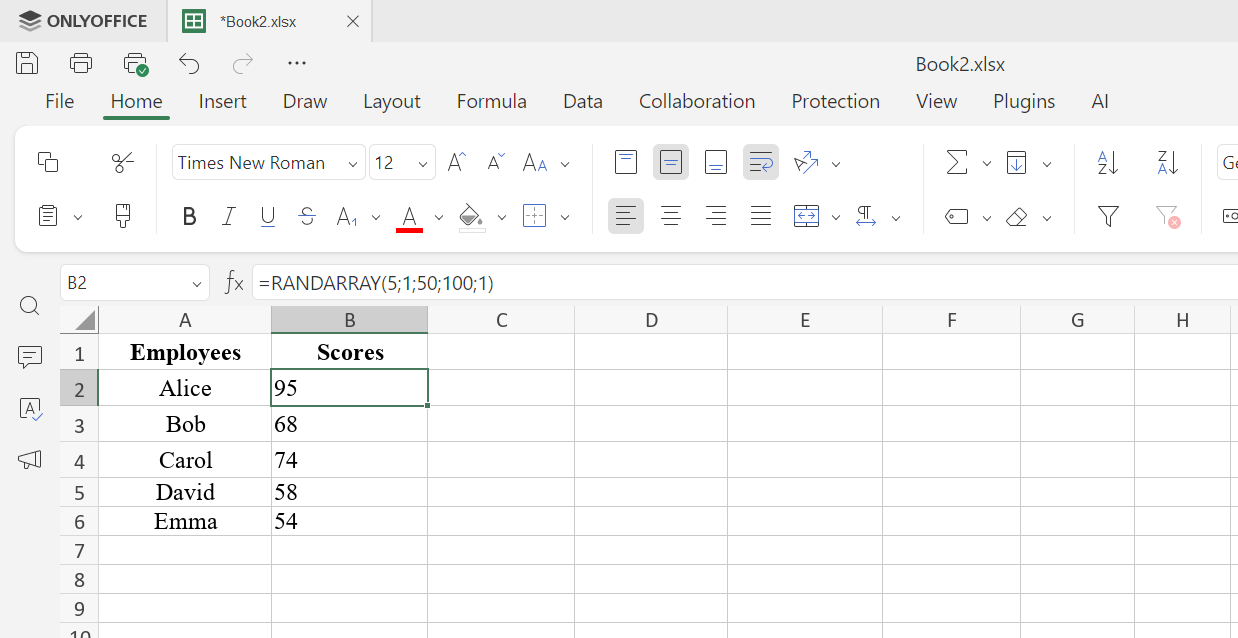Viewport: 1238px width, 638px height.
Task: Toggle Italic formatting
Action: pos(229,217)
